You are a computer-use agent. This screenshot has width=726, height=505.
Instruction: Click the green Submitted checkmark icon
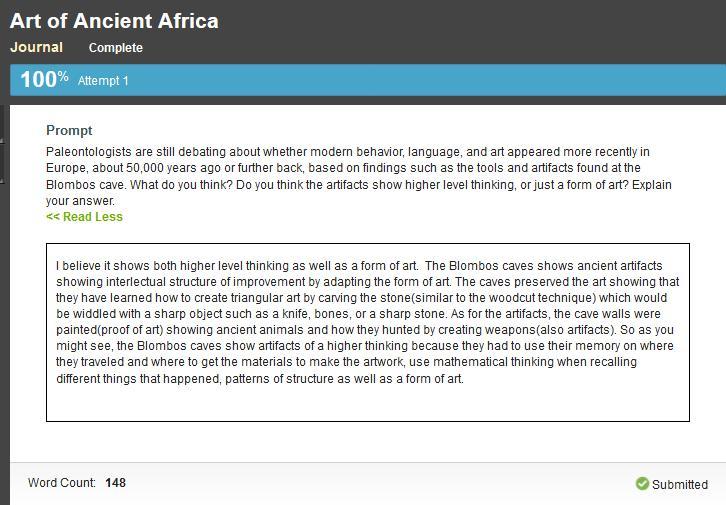[642, 484]
